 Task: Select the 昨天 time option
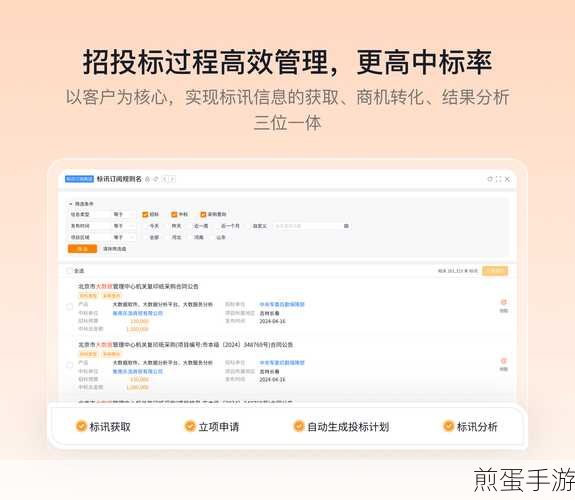click(x=176, y=226)
